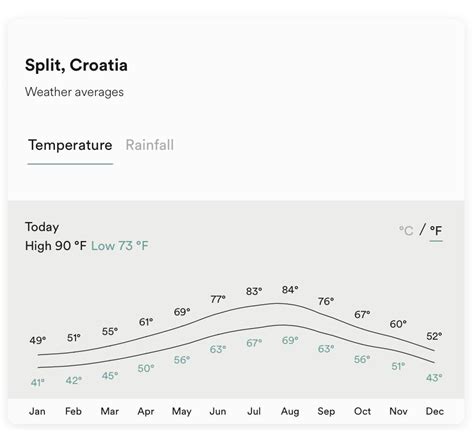Click the Jan month label
This screenshot has height=432, width=474.
(x=37, y=411)
